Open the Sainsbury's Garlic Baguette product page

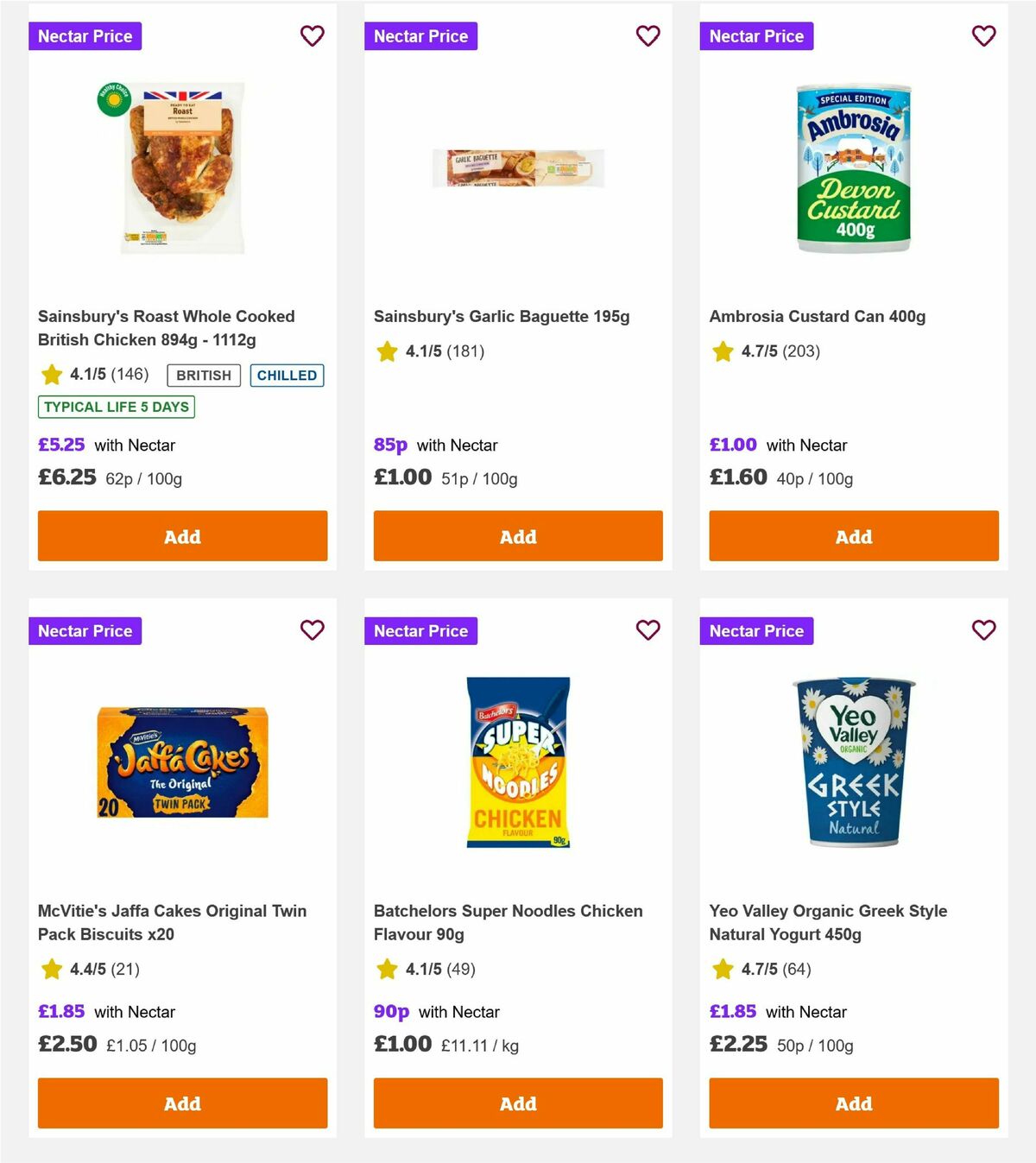pos(502,316)
